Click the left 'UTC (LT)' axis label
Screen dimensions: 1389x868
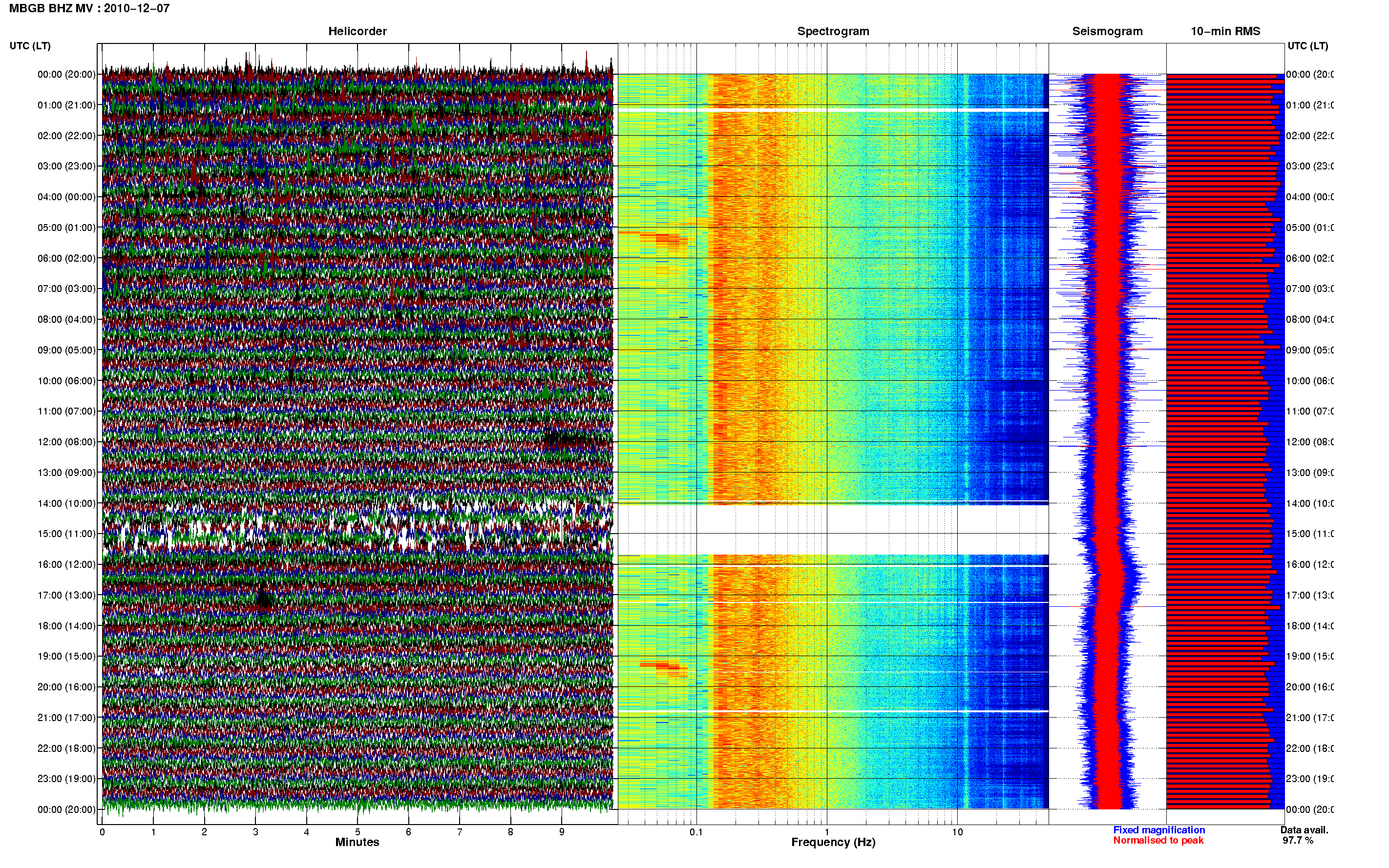[x=30, y=46]
